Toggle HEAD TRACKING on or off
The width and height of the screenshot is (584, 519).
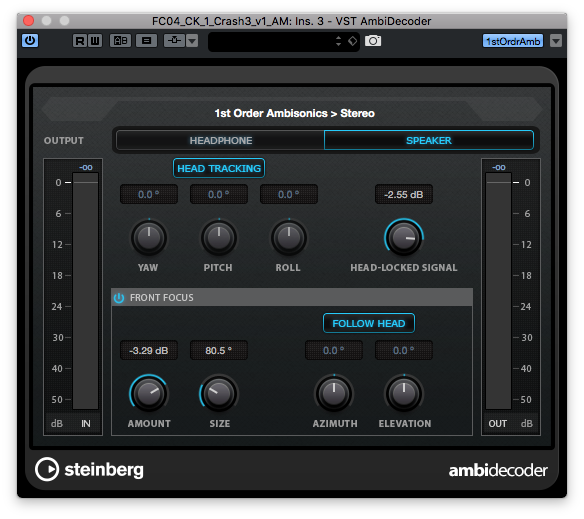(219, 168)
